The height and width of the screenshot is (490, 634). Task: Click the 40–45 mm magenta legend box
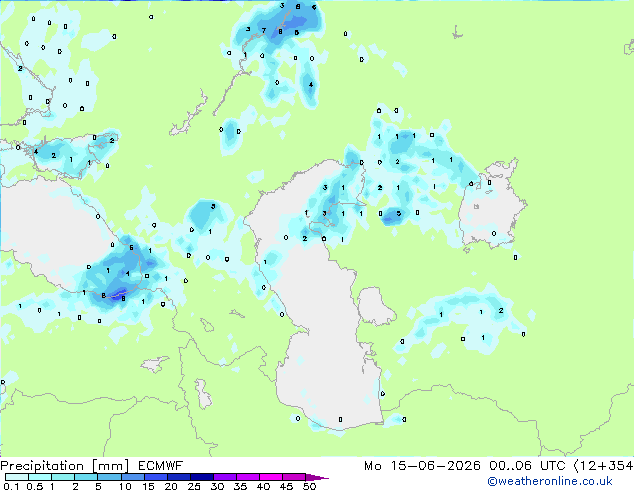pos(271,477)
